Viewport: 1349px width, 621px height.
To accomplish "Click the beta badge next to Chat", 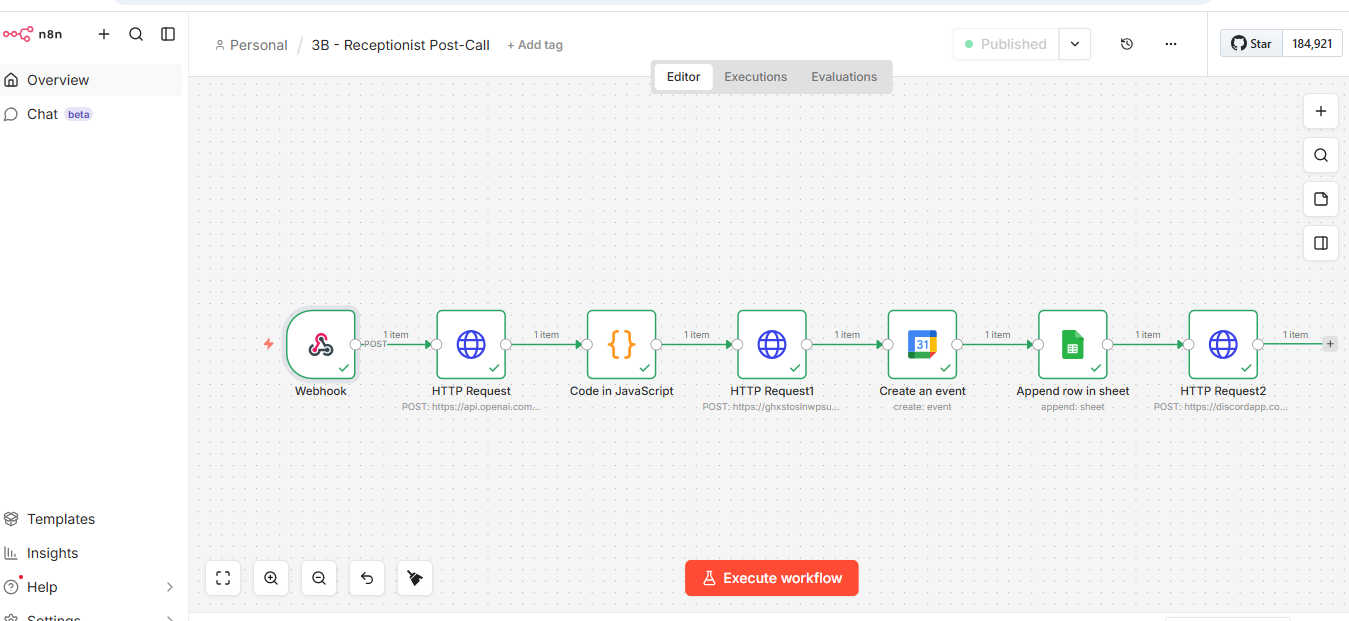I will [x=79, y=114].
